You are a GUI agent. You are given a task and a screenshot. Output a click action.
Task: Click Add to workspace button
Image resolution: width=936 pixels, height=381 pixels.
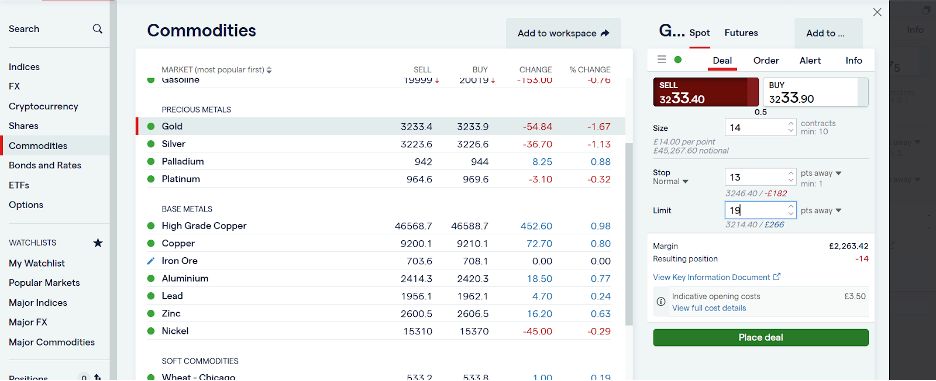point(563,33)
